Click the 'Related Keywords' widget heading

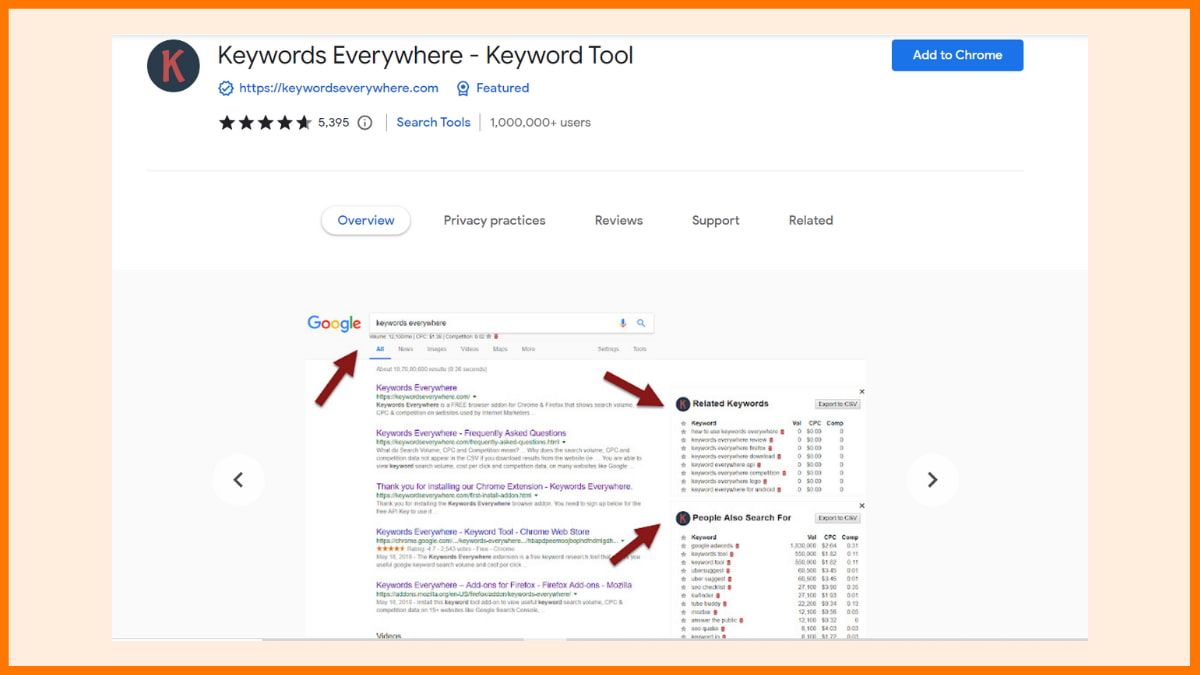(x=731, y=404)
